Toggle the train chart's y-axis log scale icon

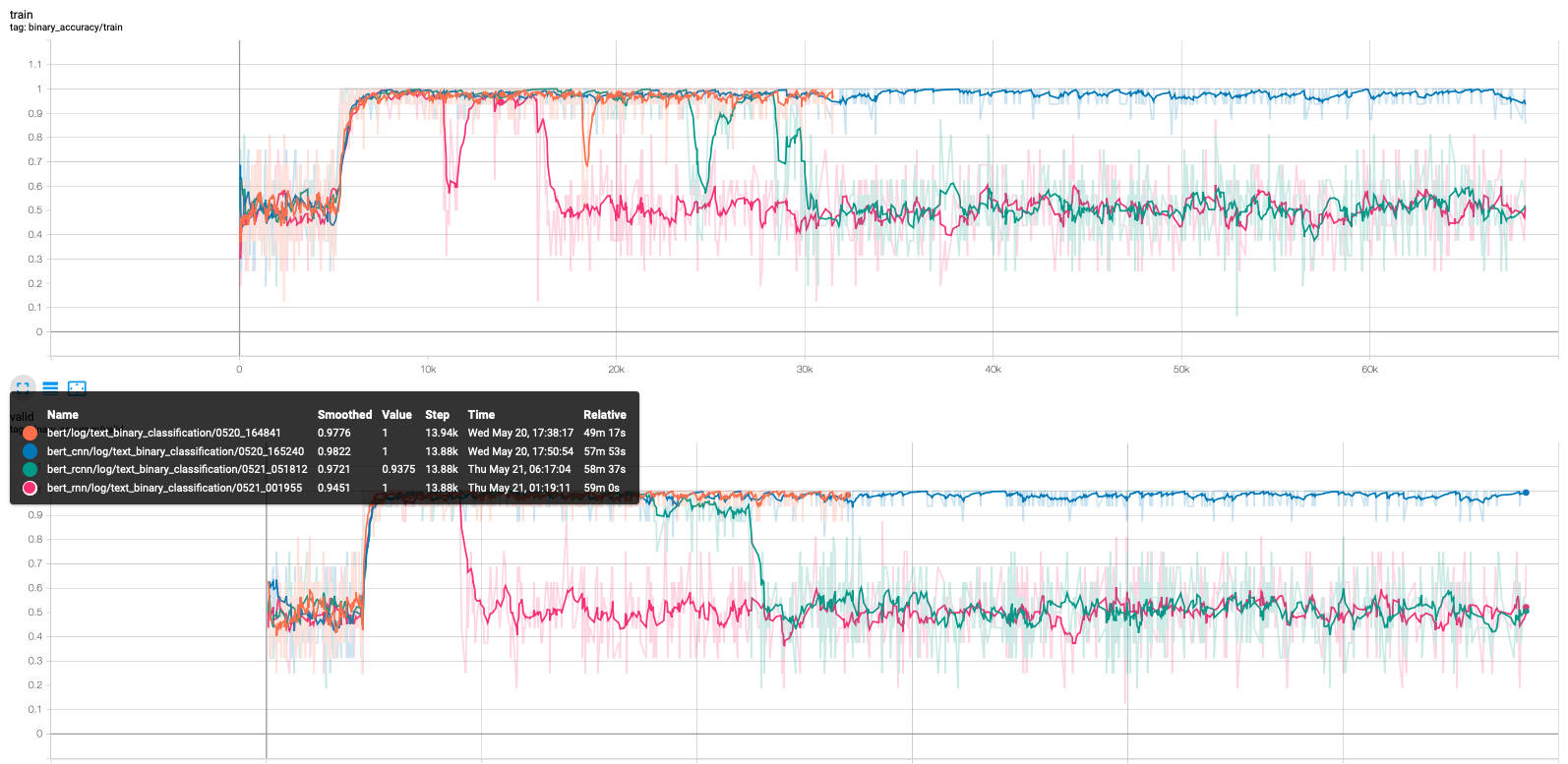[50, 387]
